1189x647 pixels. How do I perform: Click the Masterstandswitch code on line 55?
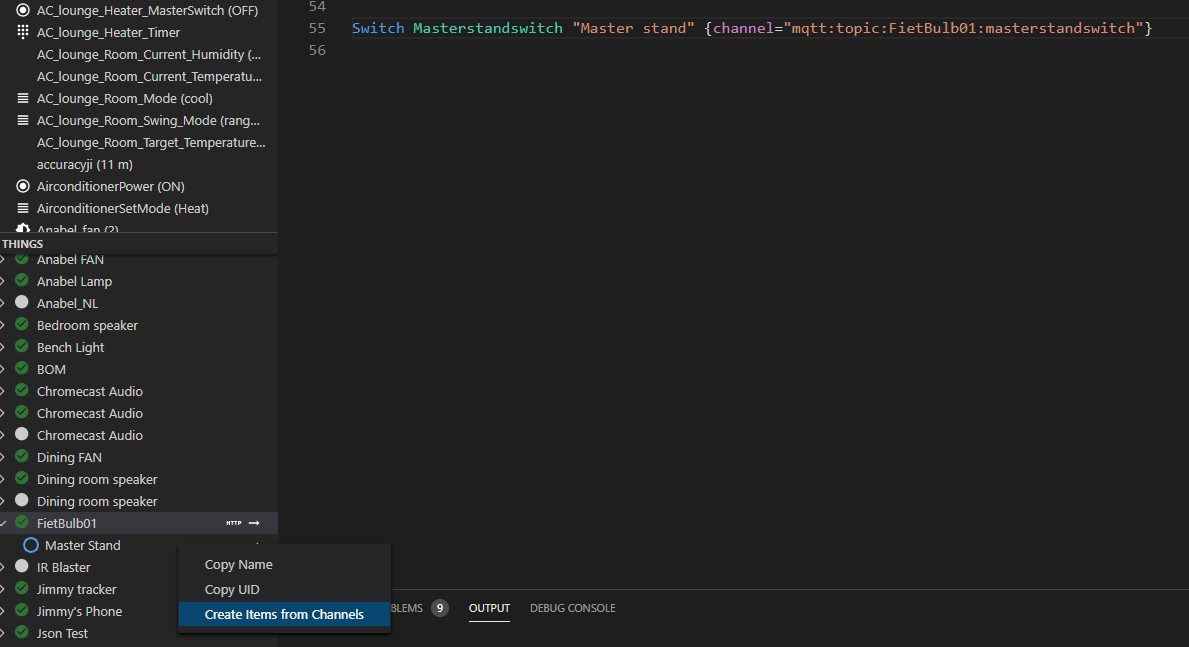488,28
